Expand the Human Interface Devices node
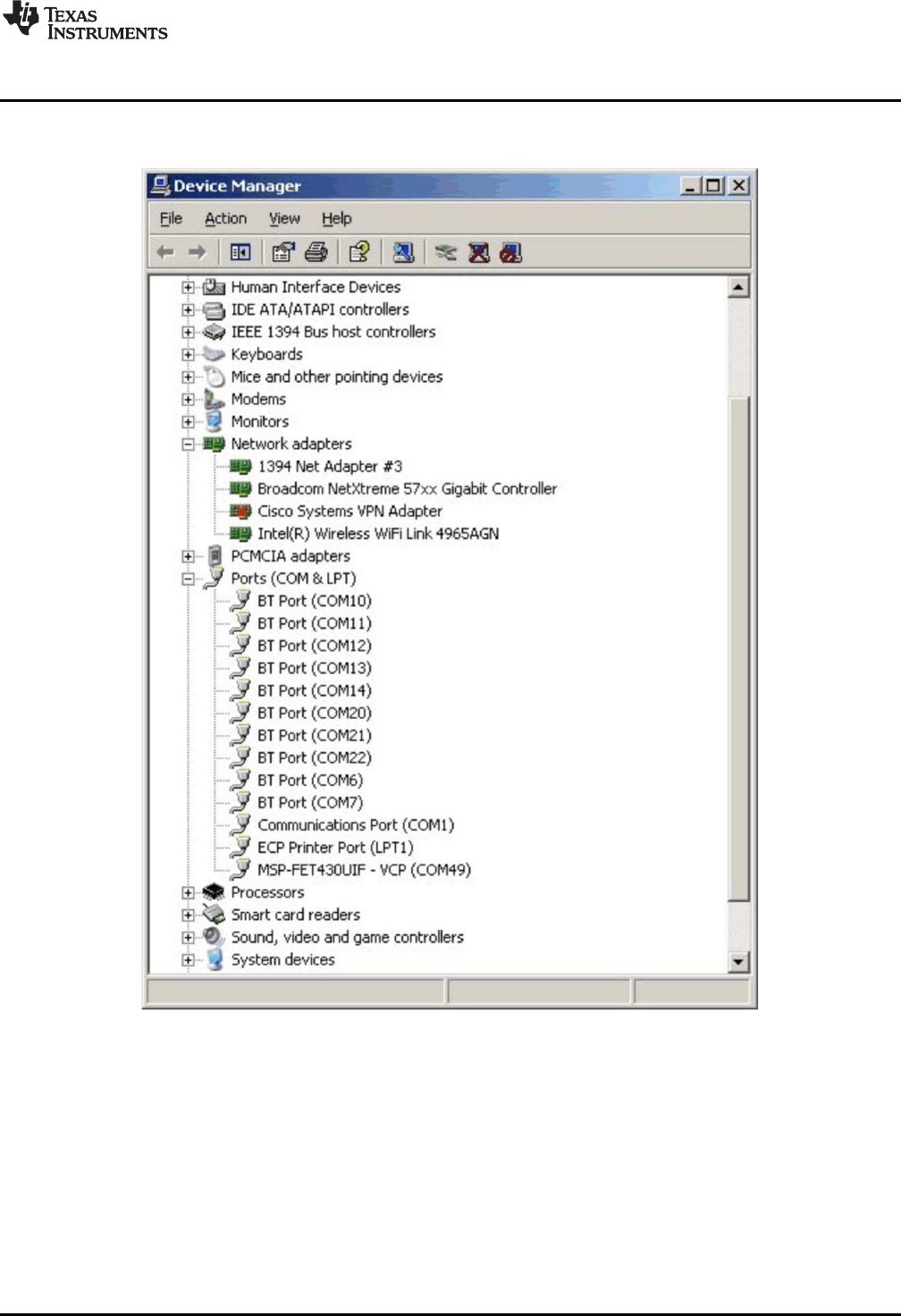The image size is (901, 1316). [x=188, y=287]
